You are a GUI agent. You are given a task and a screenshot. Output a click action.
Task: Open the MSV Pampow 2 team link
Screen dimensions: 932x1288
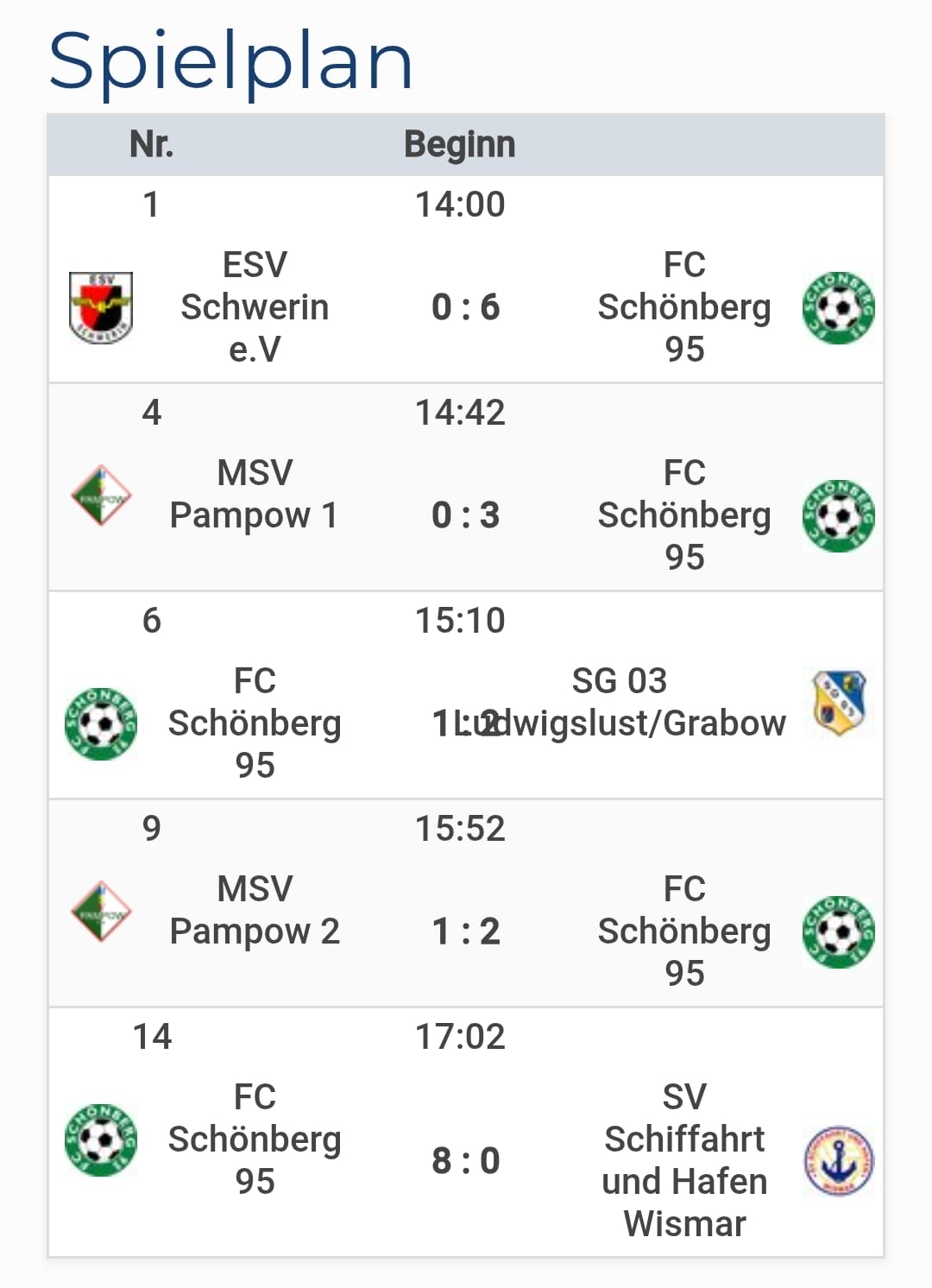pos(255,911)
